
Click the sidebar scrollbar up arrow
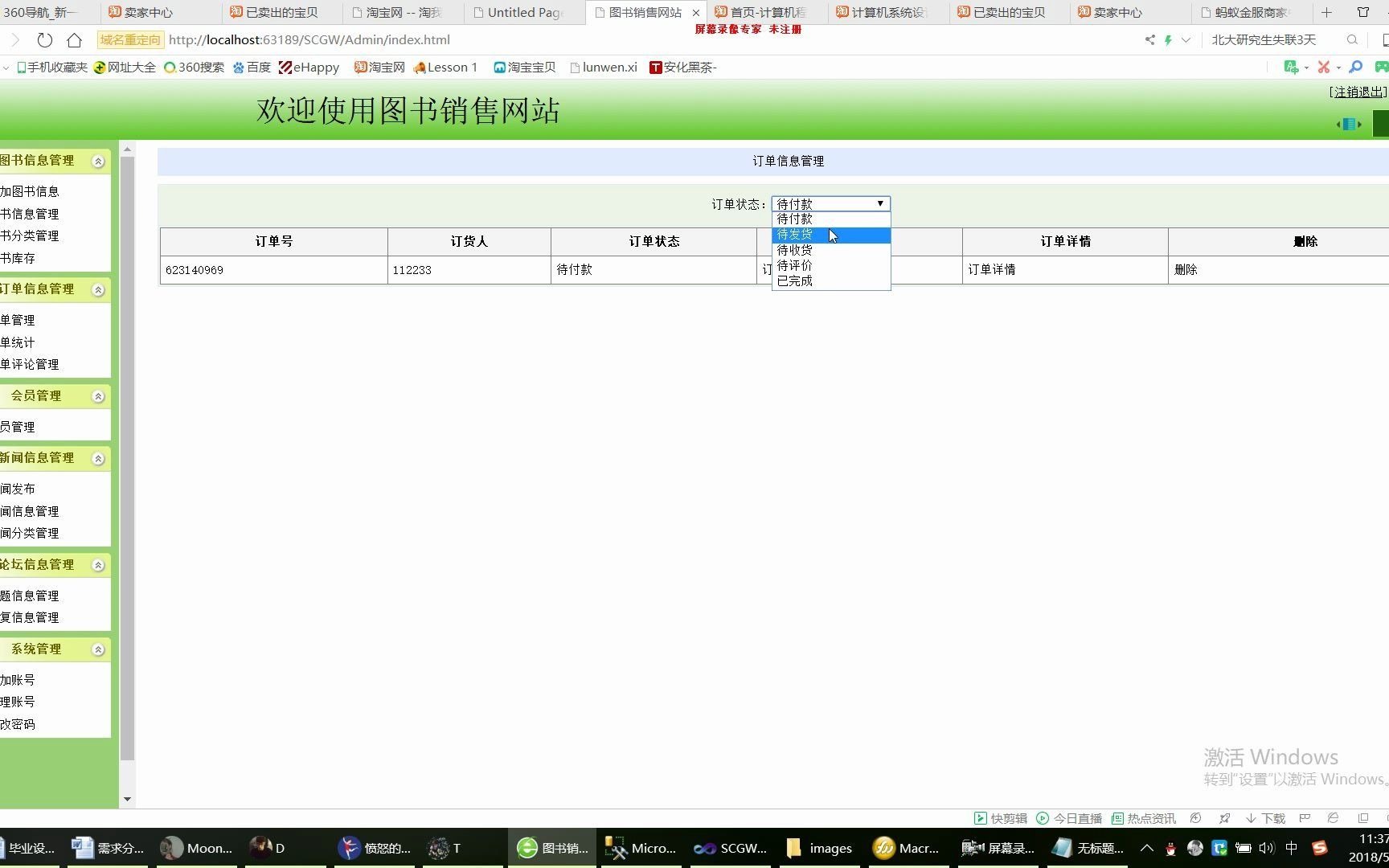click(x=127, y=149)
